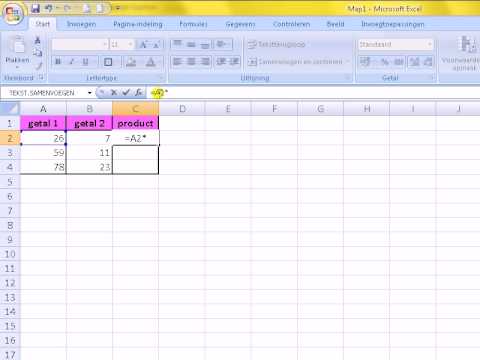
Task: Open the font size dropdown
Action: pos(130,44)
